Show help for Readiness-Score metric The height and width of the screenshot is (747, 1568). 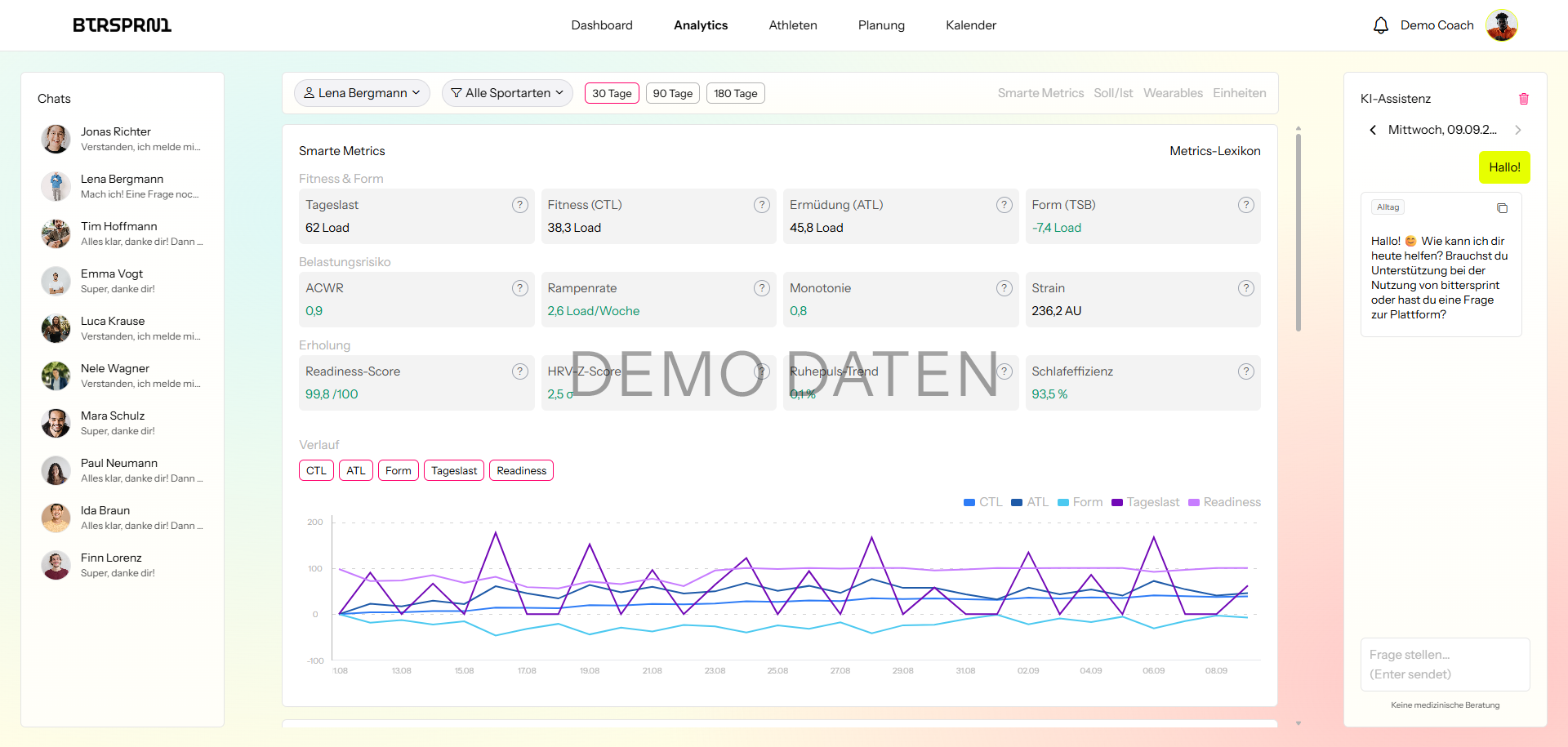[520, 371]
